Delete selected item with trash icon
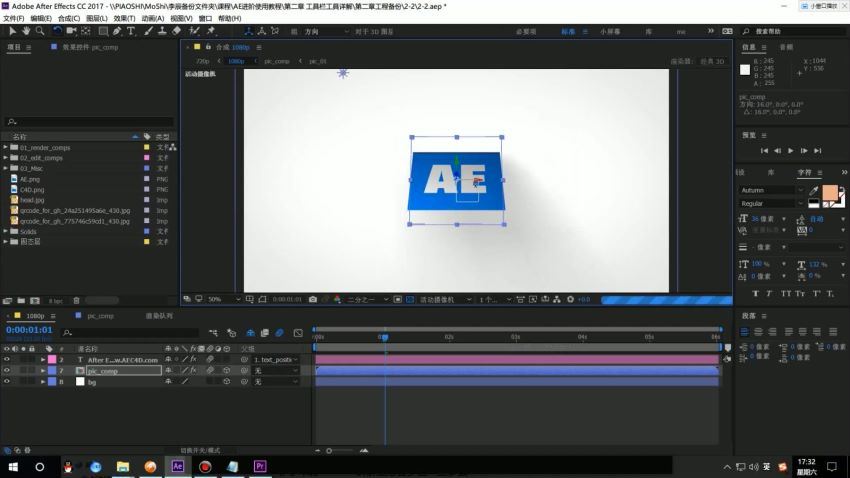 pos(76,300)
